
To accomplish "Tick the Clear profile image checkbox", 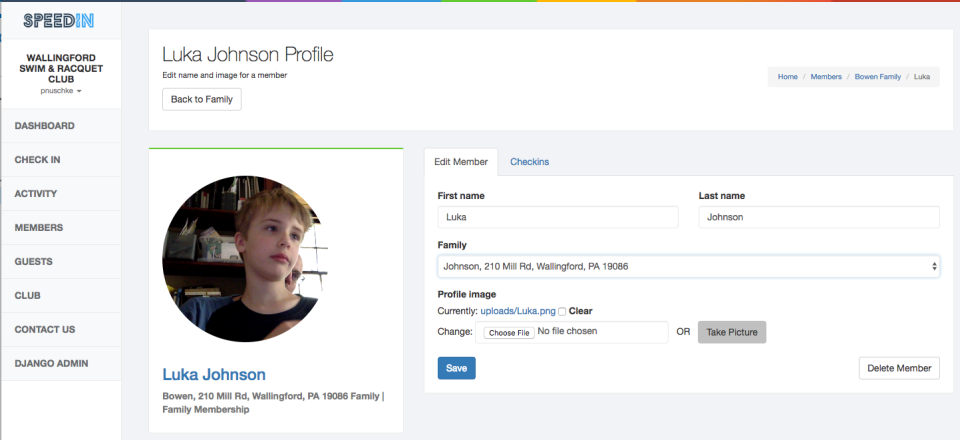I will pyautogui.click(x=562, y=311).
